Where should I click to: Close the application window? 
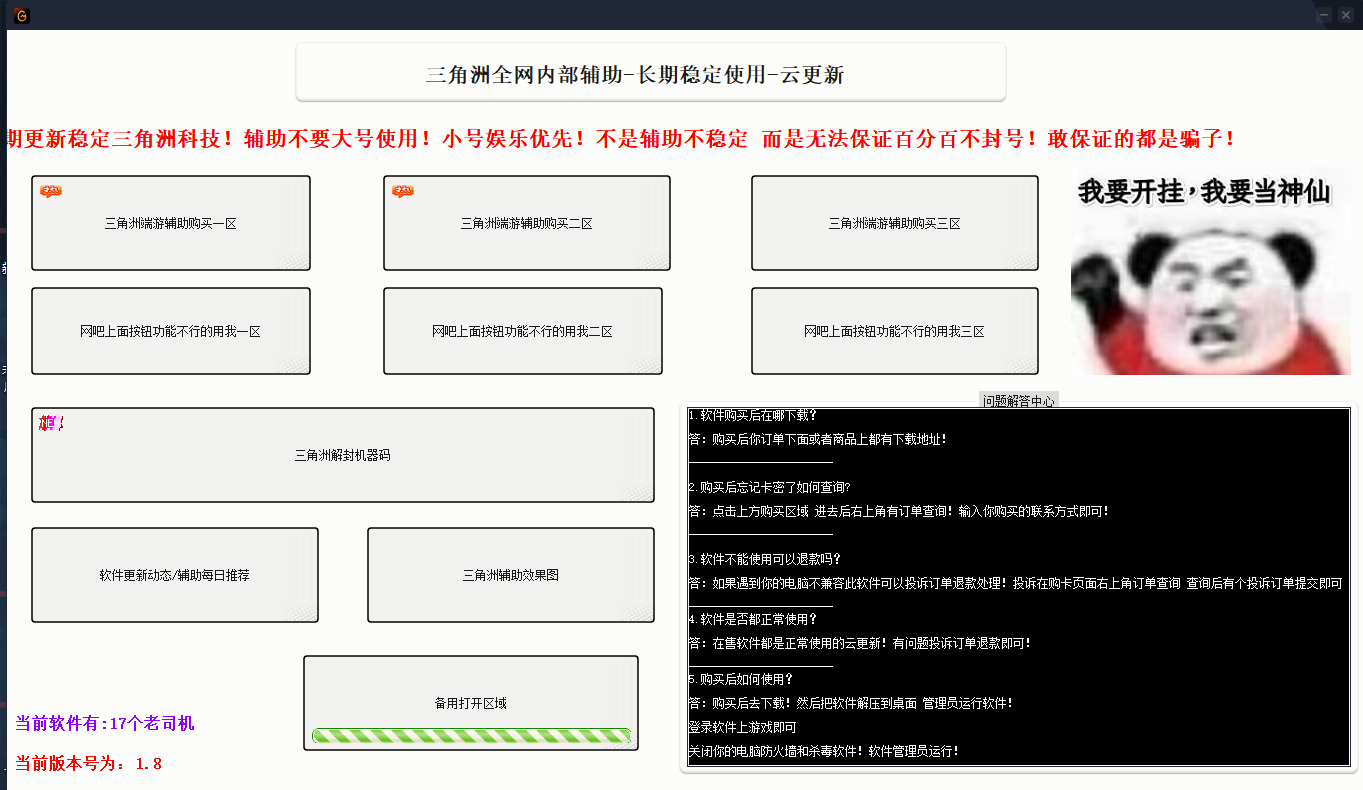[x=1346, y=15]
